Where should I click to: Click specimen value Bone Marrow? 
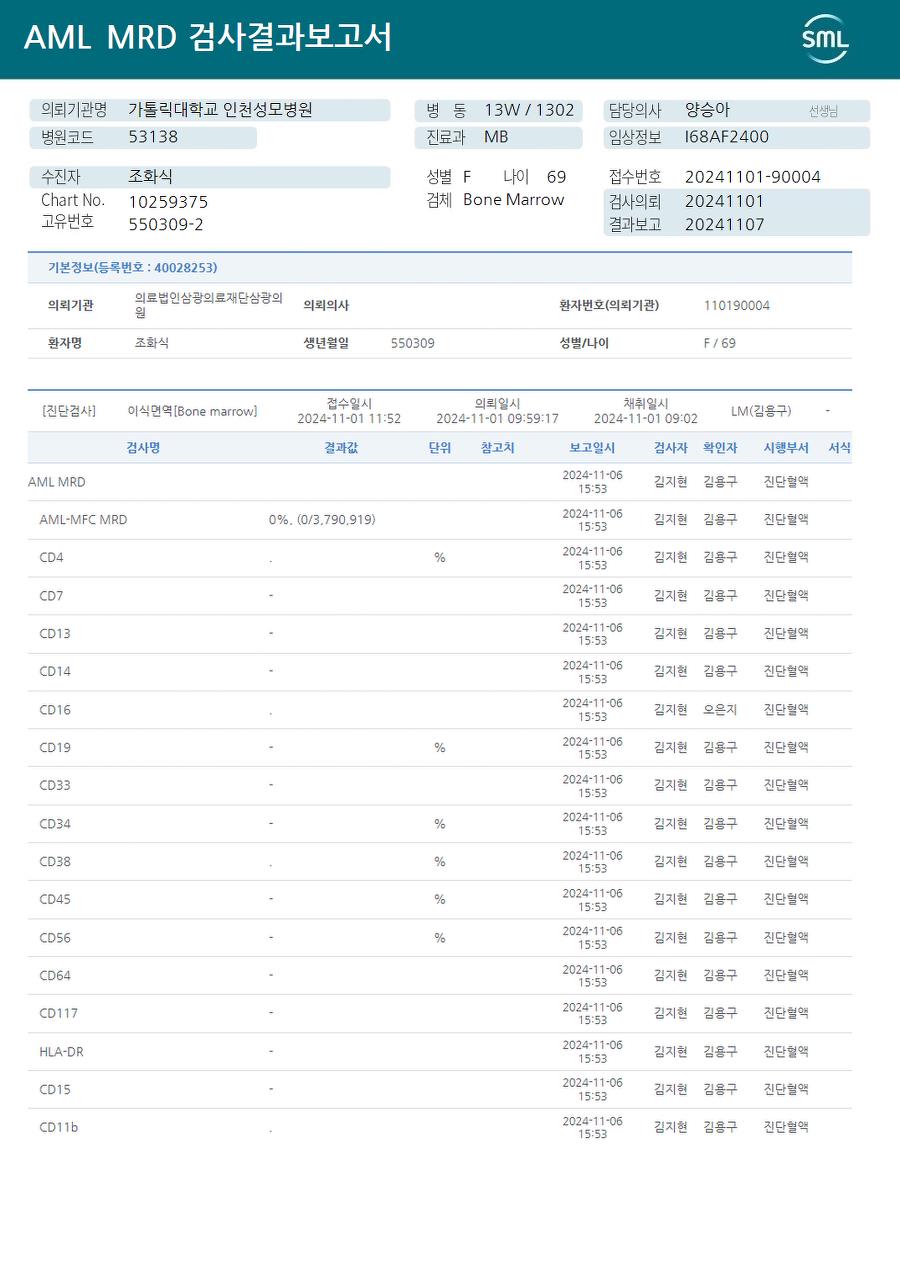(514, 200)
